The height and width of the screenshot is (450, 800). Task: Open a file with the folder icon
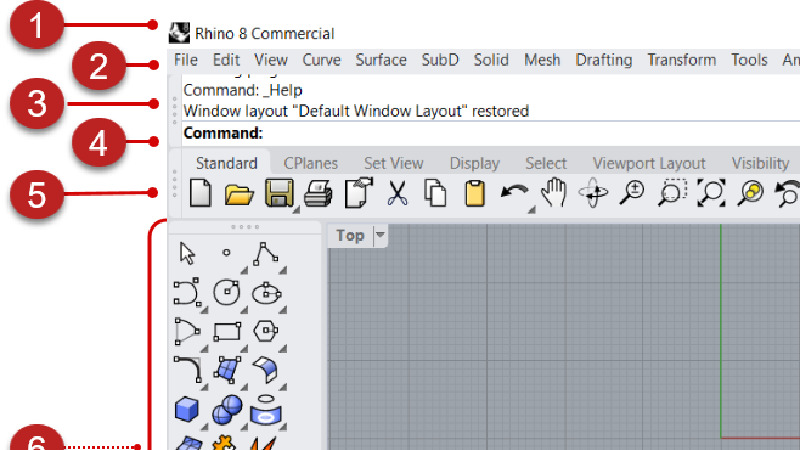click(239, 194)
